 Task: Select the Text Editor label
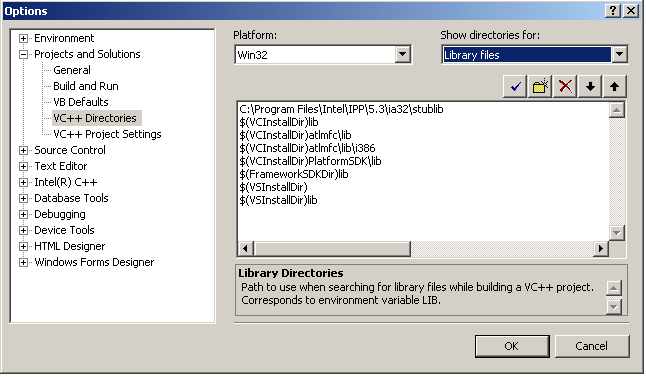[61, 166]
